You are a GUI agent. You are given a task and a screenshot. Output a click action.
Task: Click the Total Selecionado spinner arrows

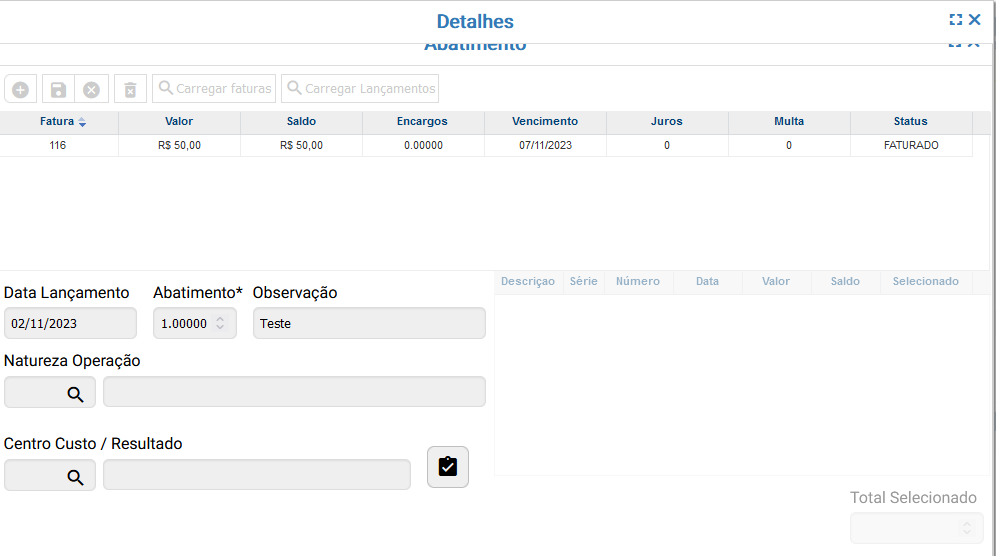[x=966, y=528]
